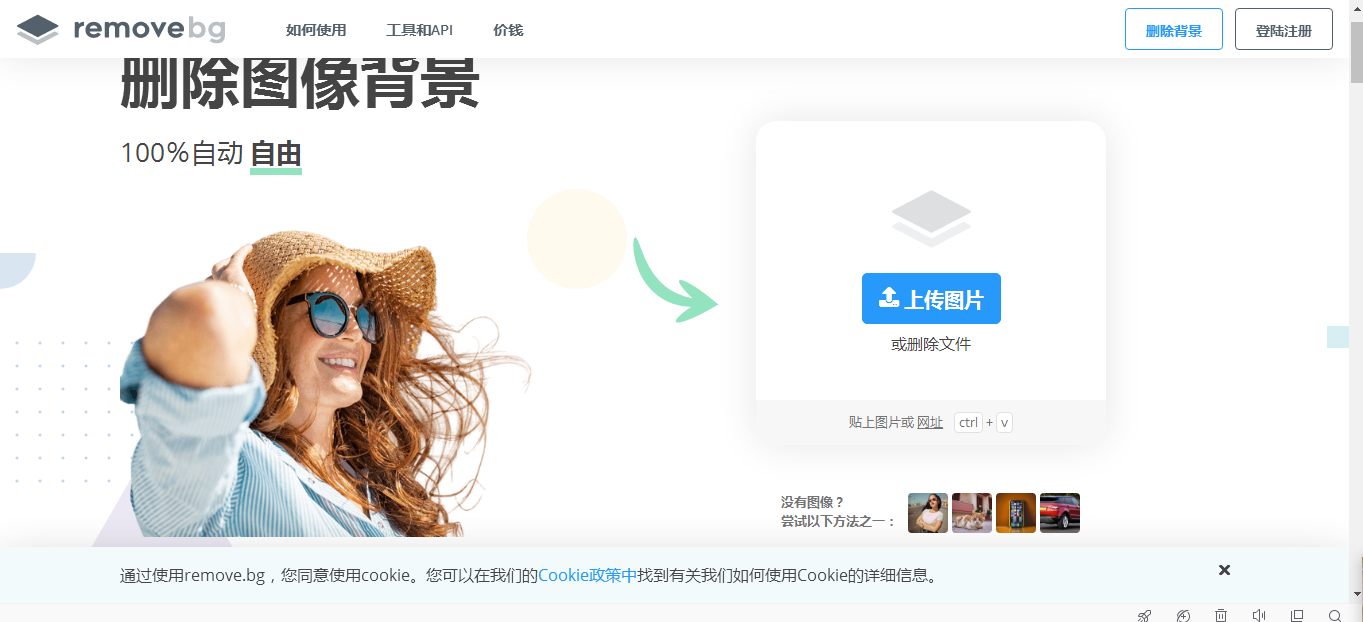Click the 网址 link to paste URL
Viewport: 1363px width, 622px height.
(x=930, y=422)
